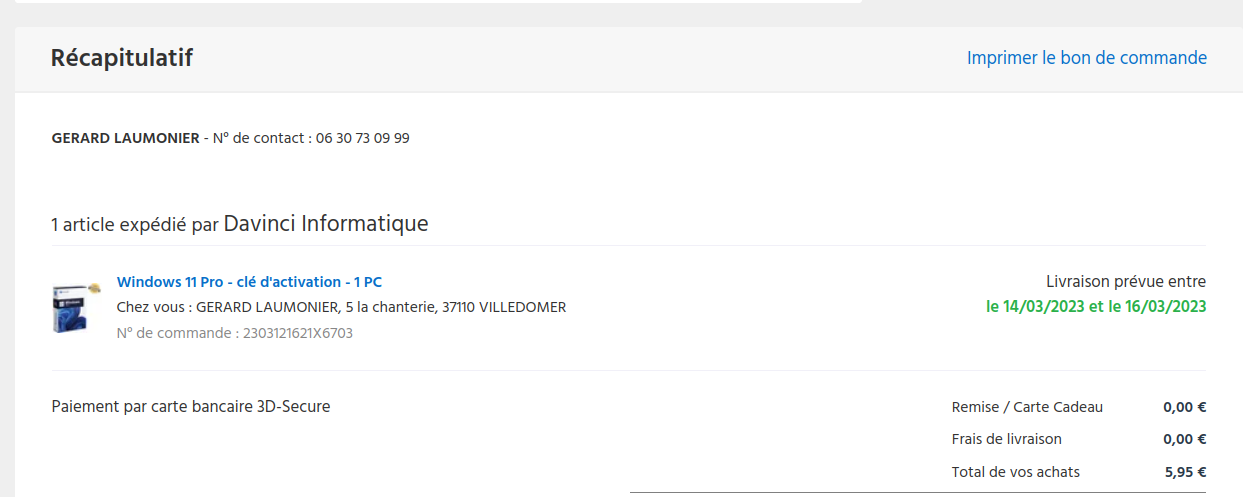
Task: Click the Frais de livraison label
Action: [1006, 439]
